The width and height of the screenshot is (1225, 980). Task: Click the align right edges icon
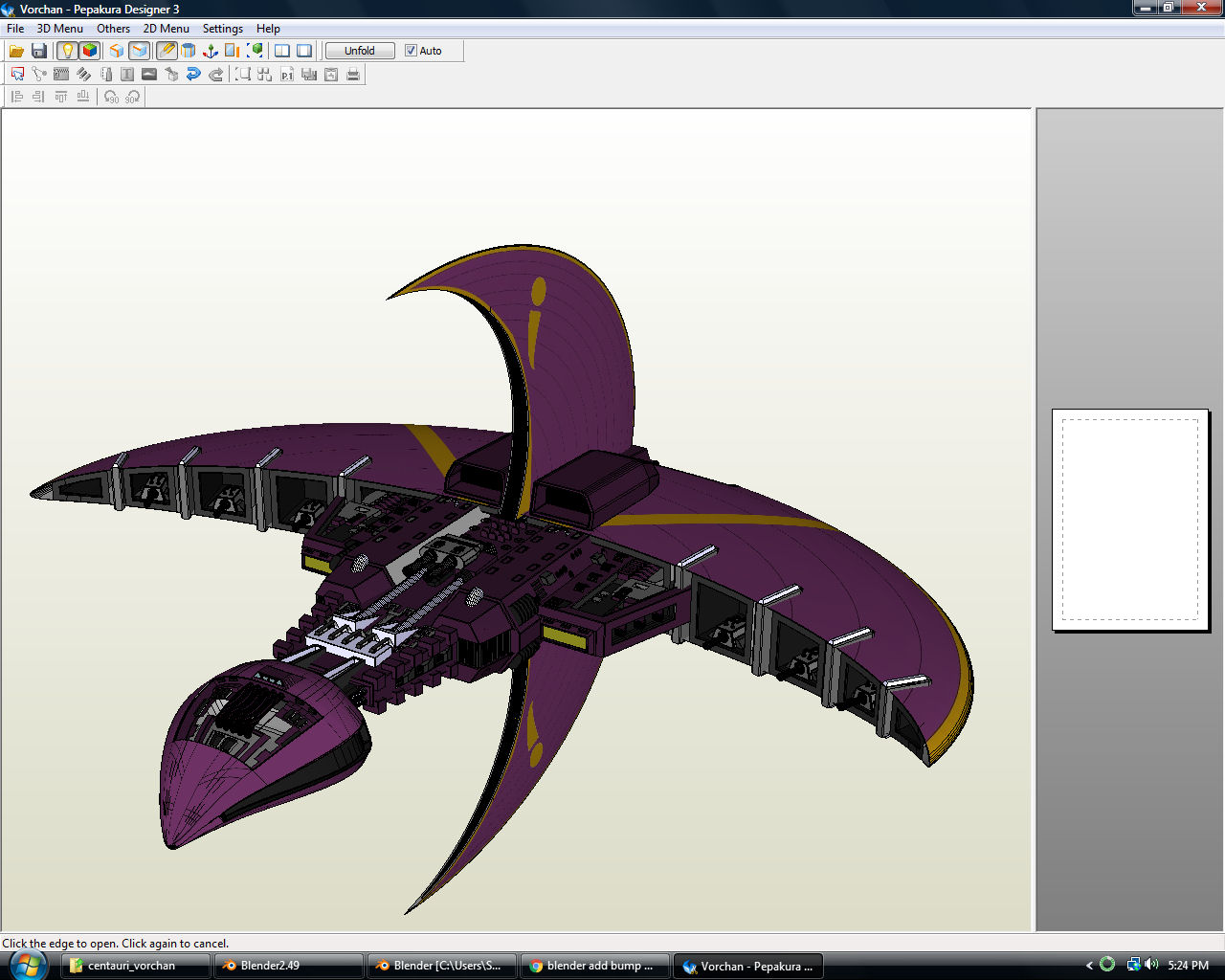[x=39, y=97]
